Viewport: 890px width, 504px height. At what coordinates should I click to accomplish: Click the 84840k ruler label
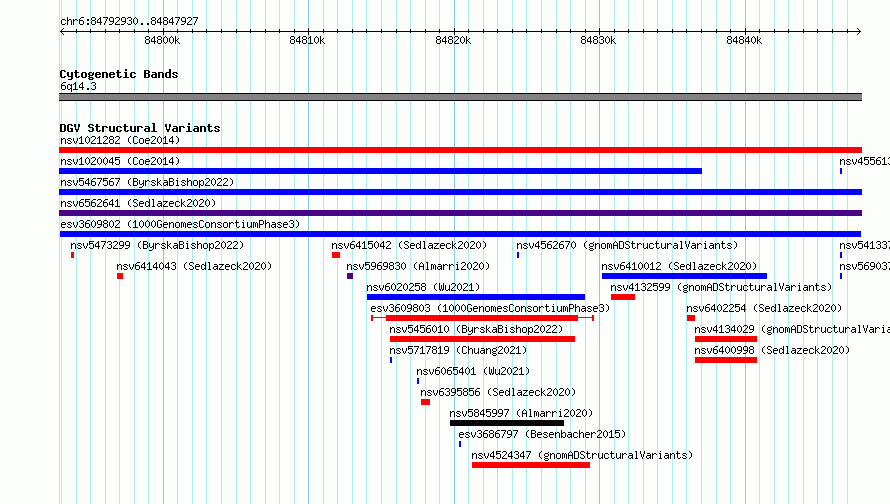pyautogui.click(x=744, y=40)
